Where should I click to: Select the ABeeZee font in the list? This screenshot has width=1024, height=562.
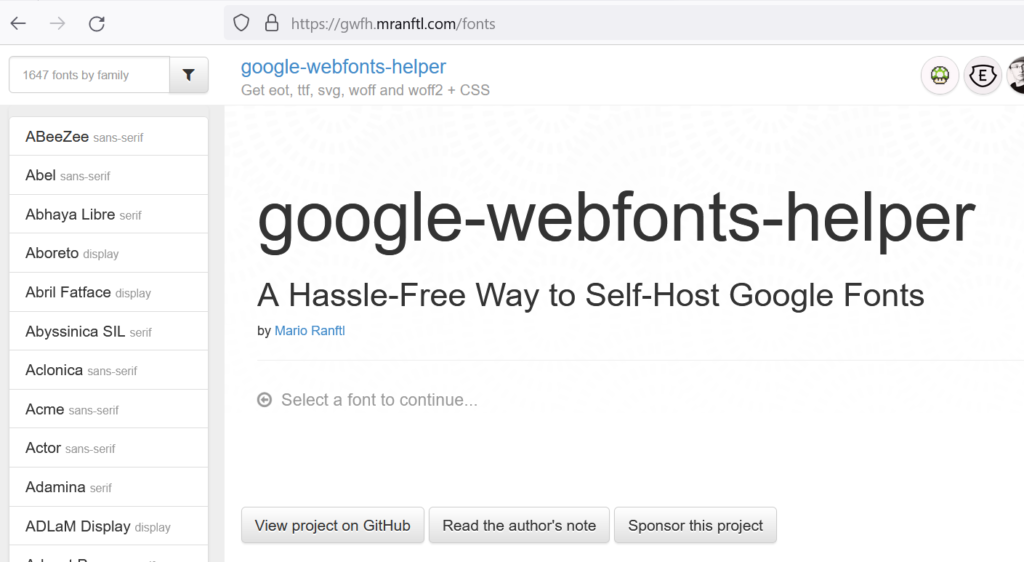(57, 137)
